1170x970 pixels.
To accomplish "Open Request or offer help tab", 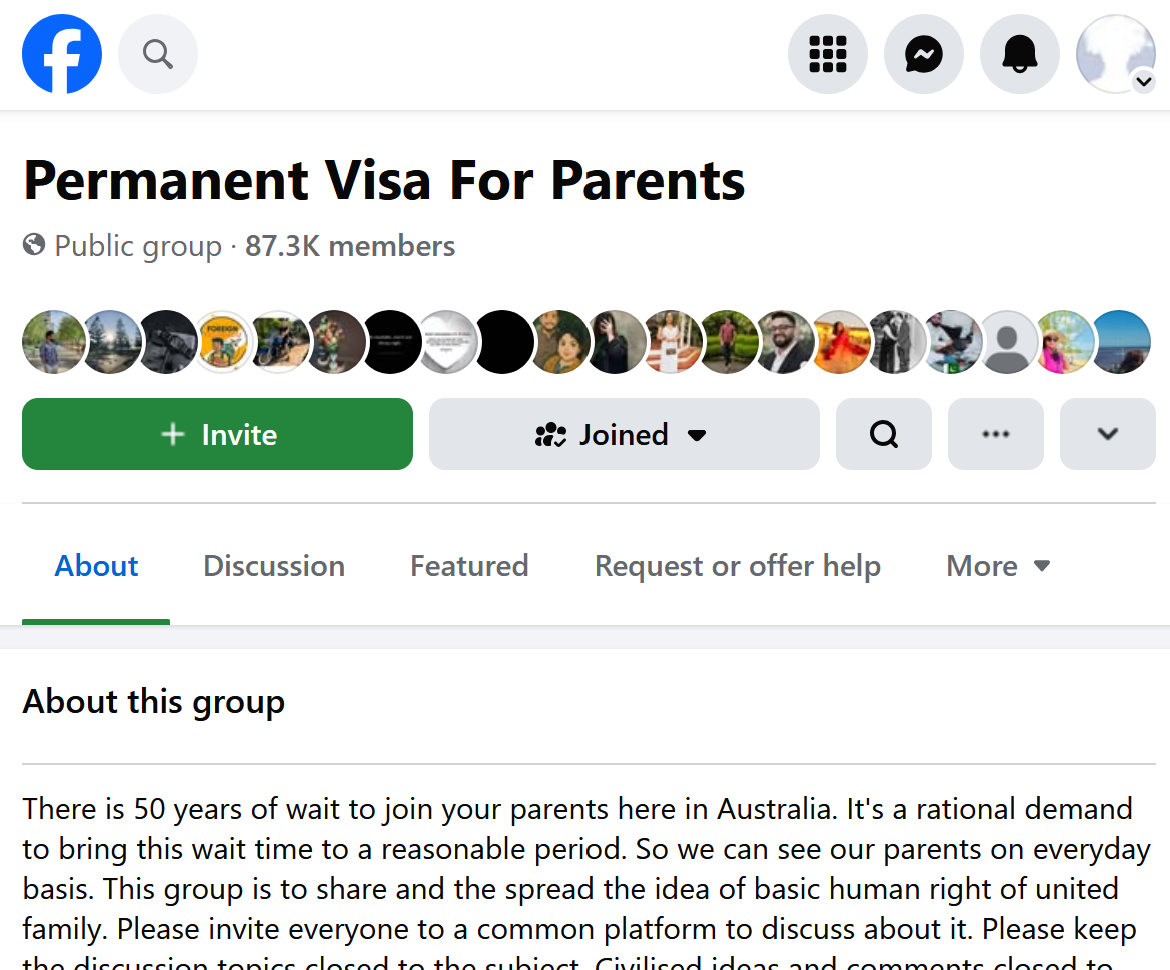I will point(738,566).
